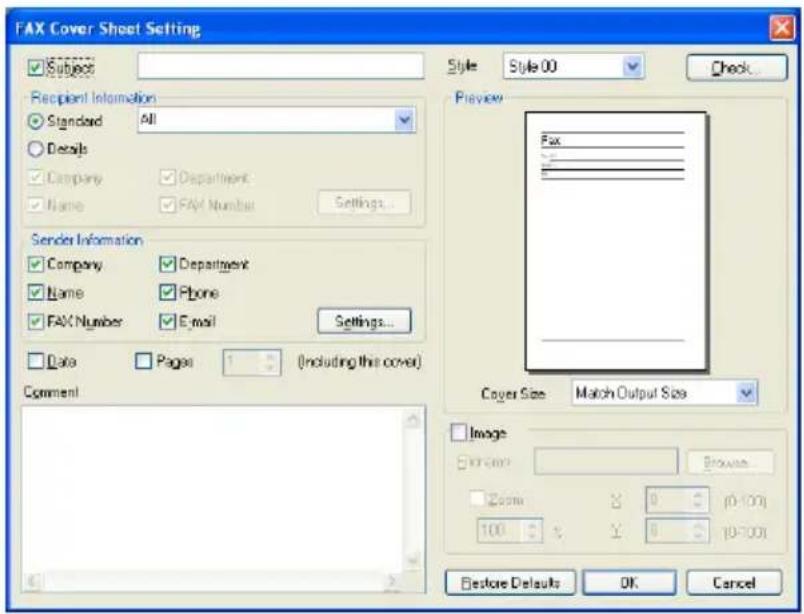Click Comment box horizontal scrollbar right arrow
The image size is (804, 614).
[393, 581]
